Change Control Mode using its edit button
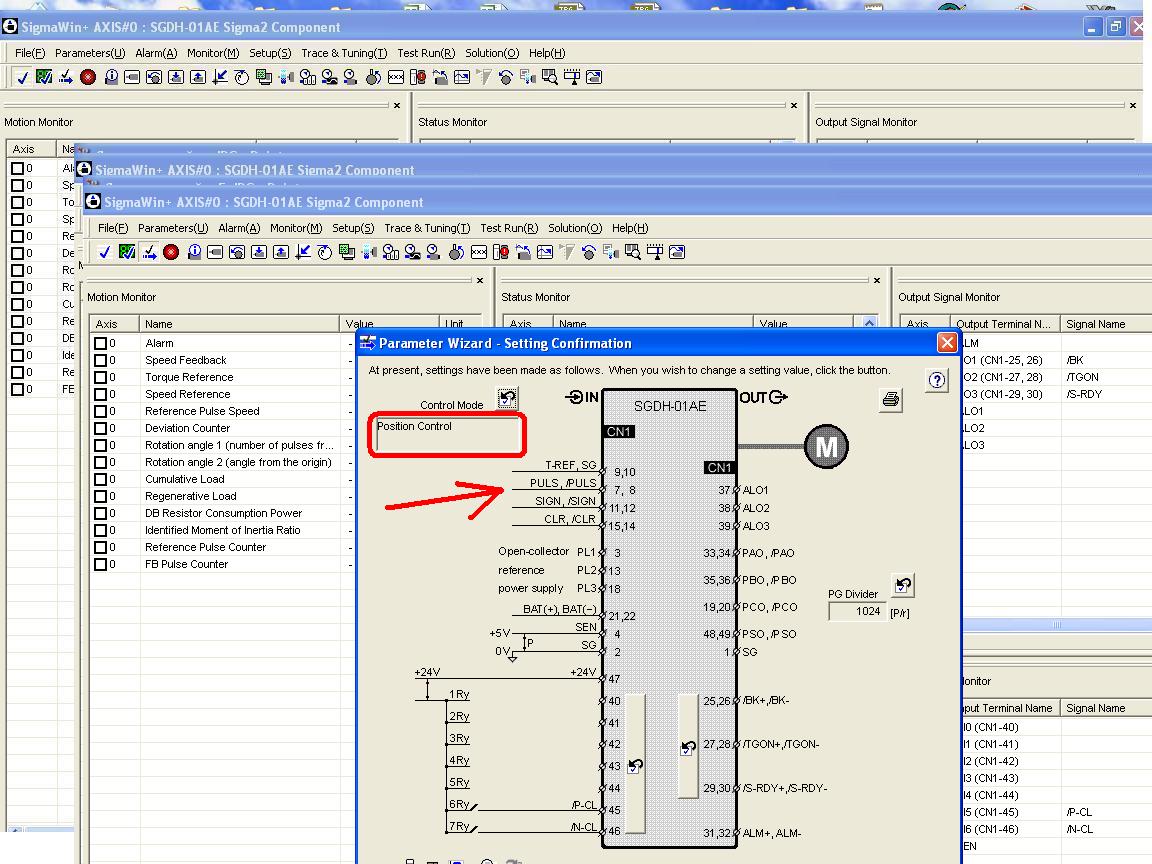The width and height of the screenshot is (1152, 864). [507, 399]
